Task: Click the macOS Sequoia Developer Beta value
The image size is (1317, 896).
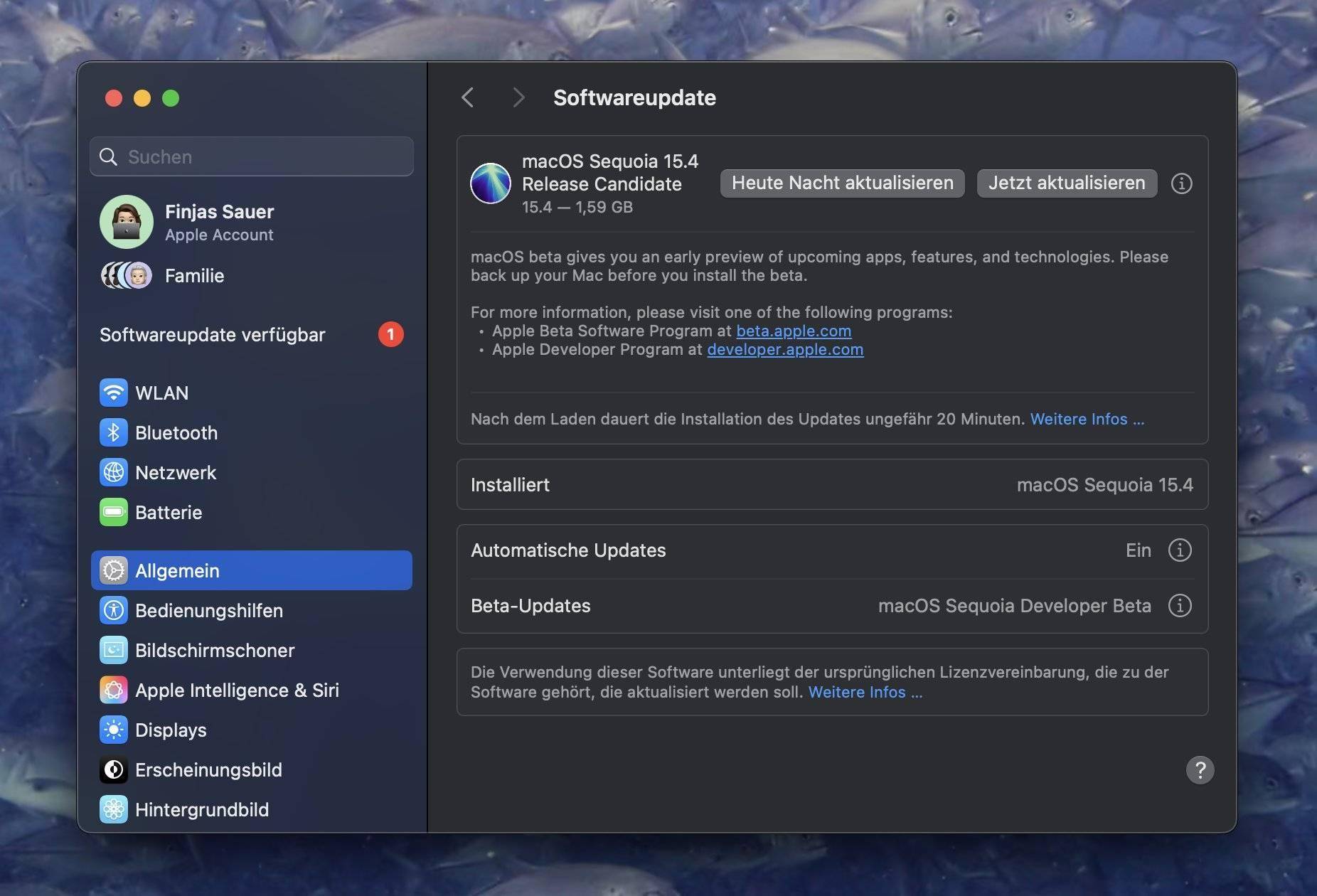Action: pos(1015,605)
